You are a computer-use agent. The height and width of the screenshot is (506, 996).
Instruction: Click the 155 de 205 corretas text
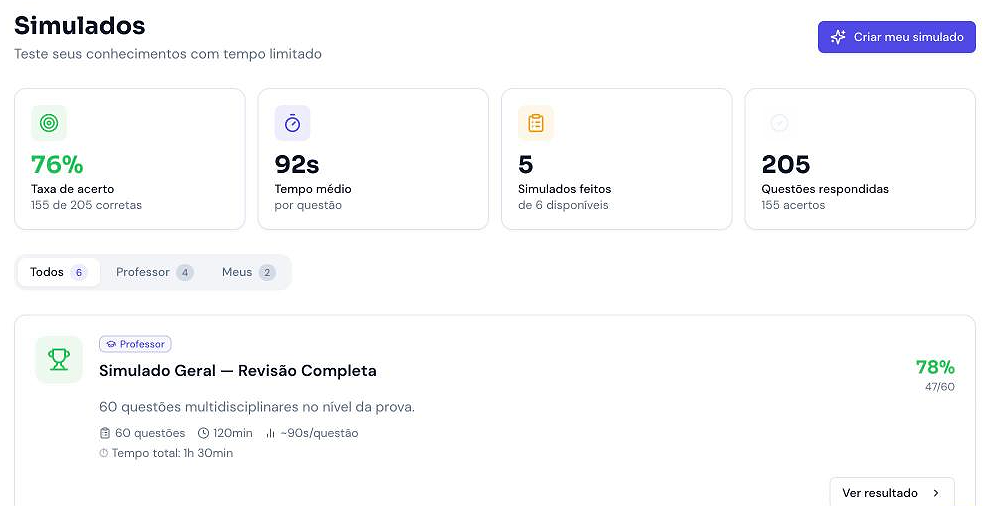point(86,205)
